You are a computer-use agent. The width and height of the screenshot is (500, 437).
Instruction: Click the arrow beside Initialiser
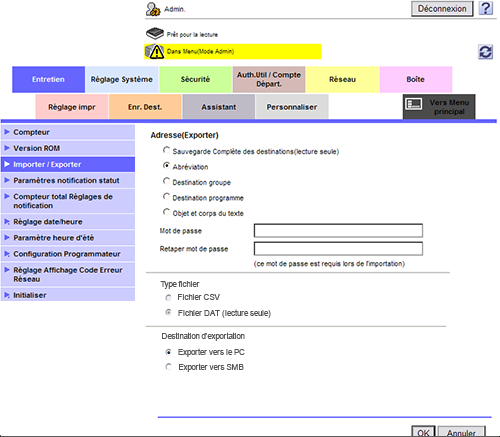[x=7, y=295]
